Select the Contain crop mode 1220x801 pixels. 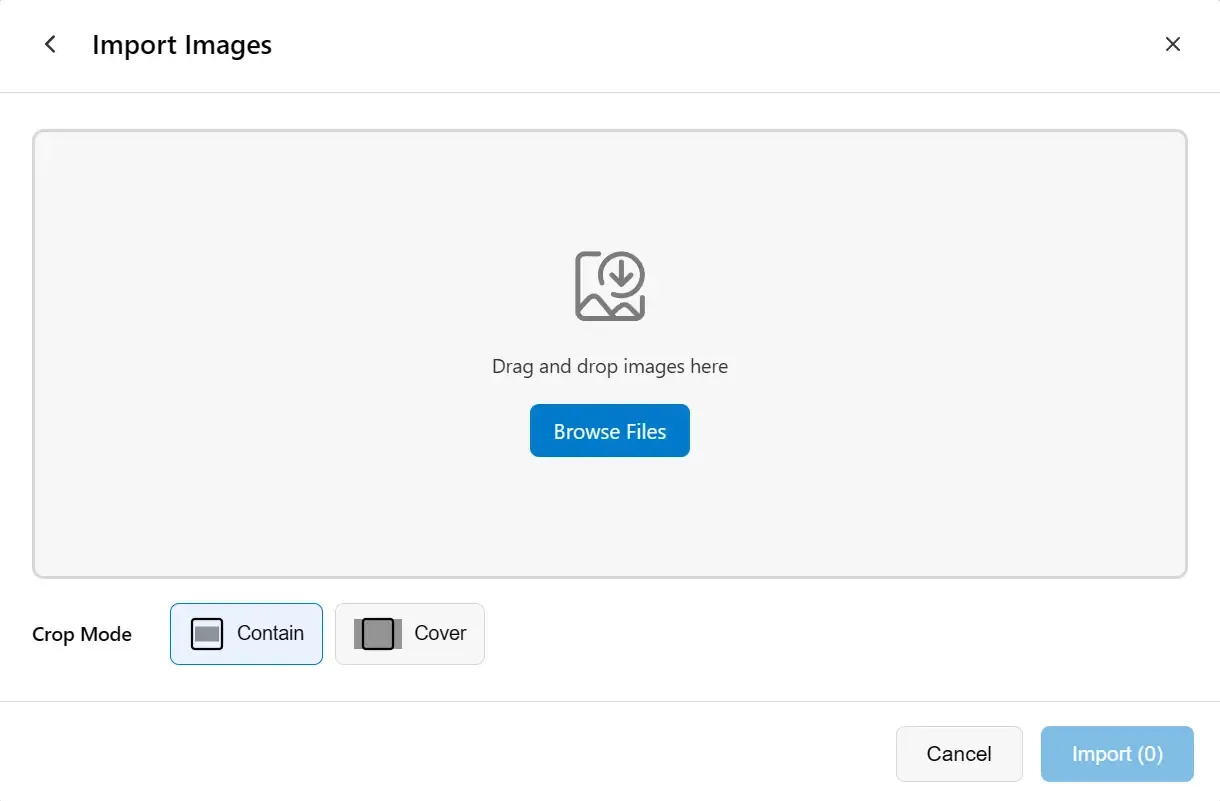pos(246,633)
